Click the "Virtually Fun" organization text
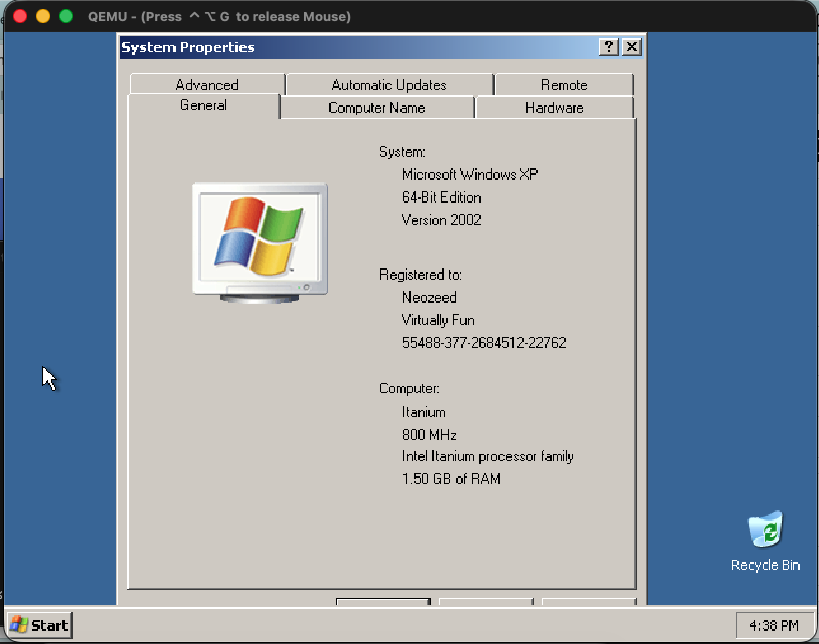819x644 pixels. (x=438, y=320)
